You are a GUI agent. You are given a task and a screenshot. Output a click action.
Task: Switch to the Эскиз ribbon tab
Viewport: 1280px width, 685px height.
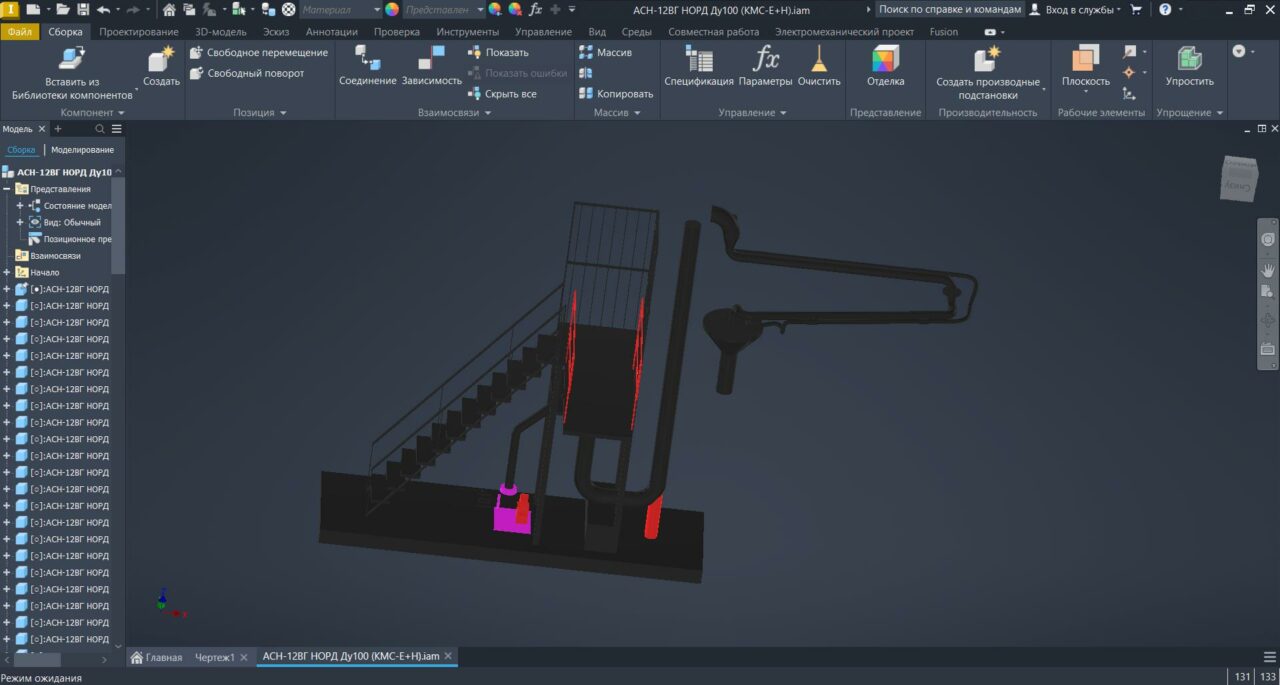[275, 32]
